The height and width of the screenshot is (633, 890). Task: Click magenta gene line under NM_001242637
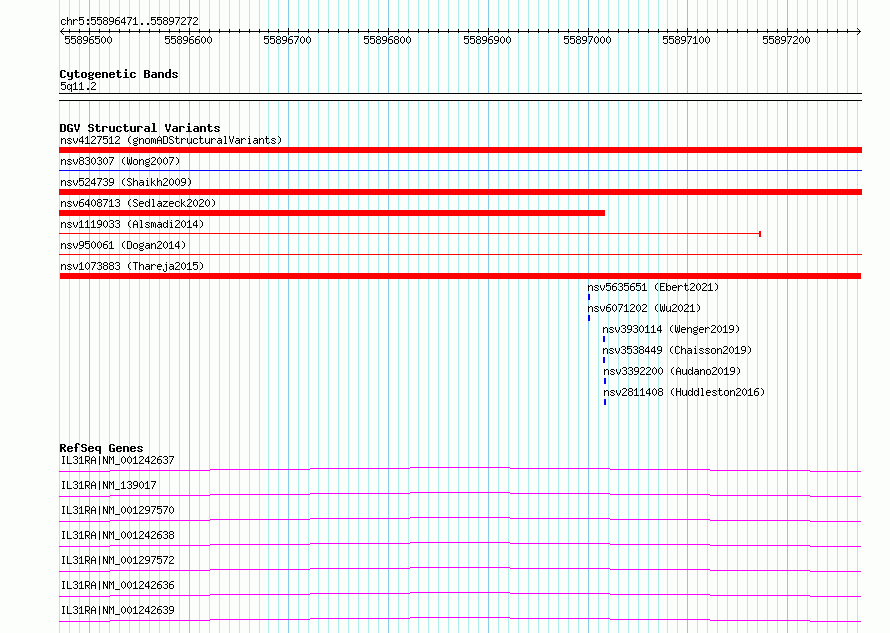click(x=460, y=469)
